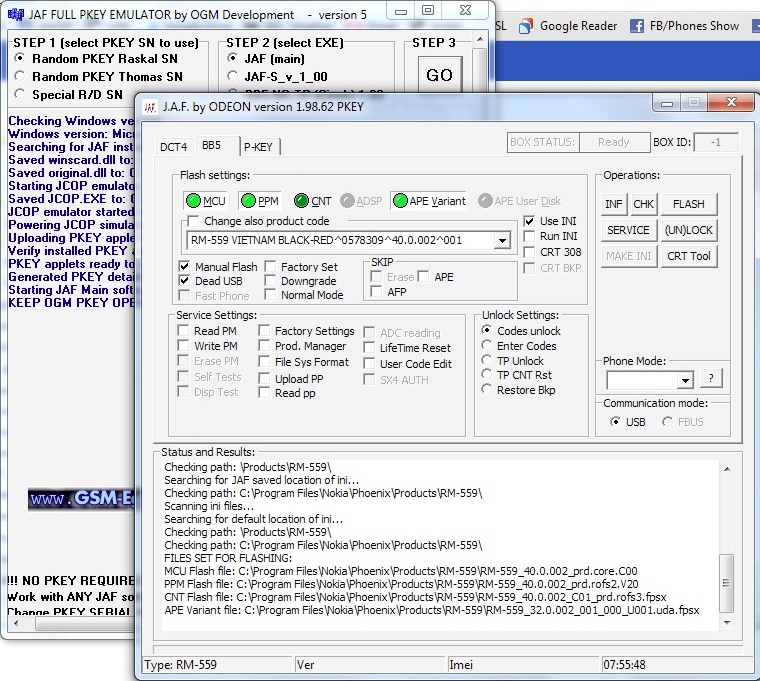760x681 pixels.
Task: Select Random PKEY Thomas SN
Action: [x=20, y=76]
